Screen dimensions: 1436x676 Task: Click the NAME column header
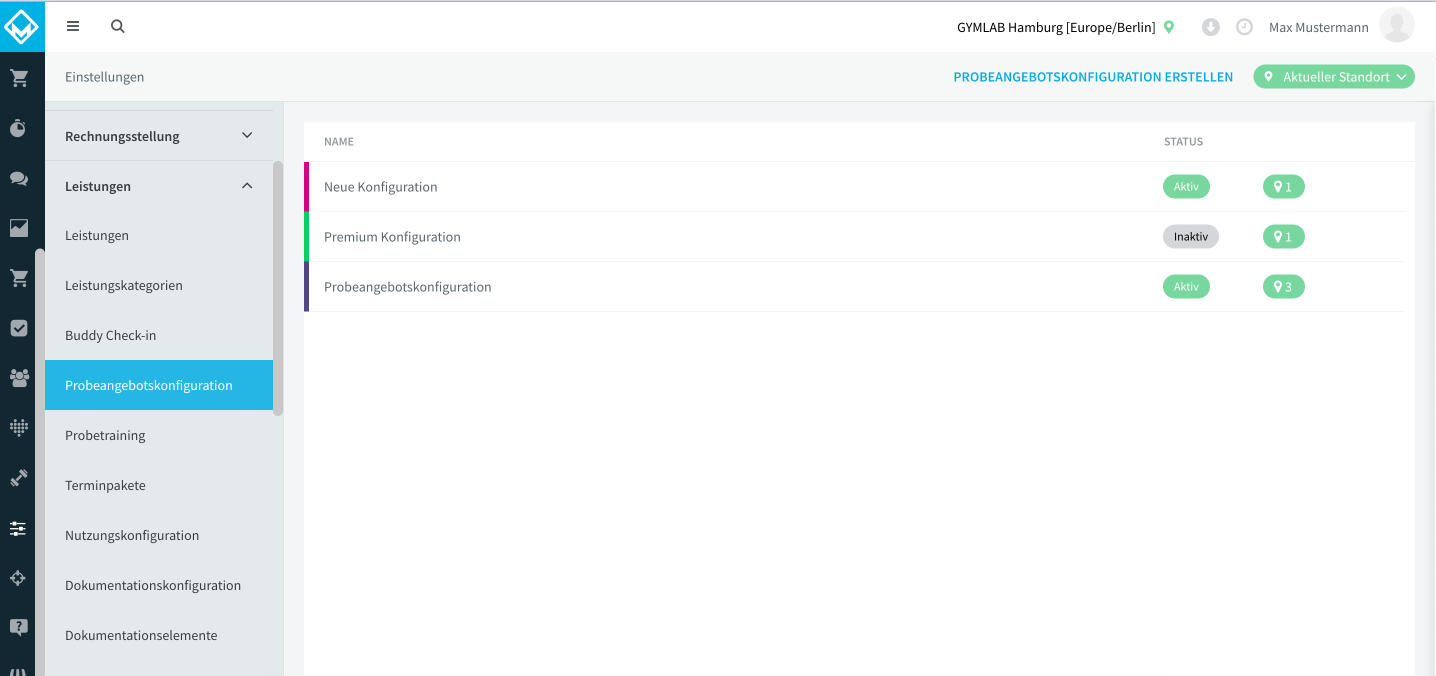(339, 142)
